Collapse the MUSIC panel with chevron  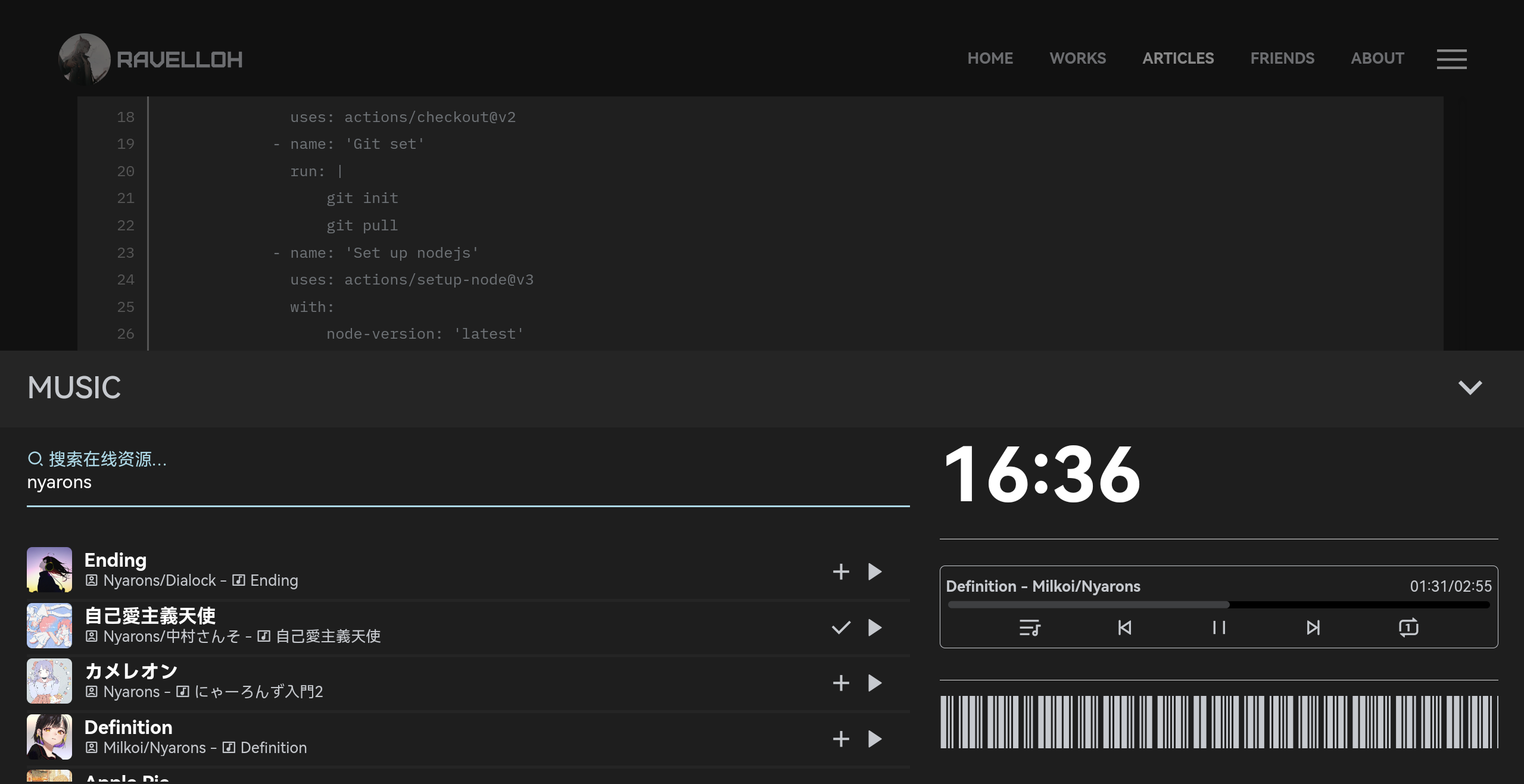1470,388
